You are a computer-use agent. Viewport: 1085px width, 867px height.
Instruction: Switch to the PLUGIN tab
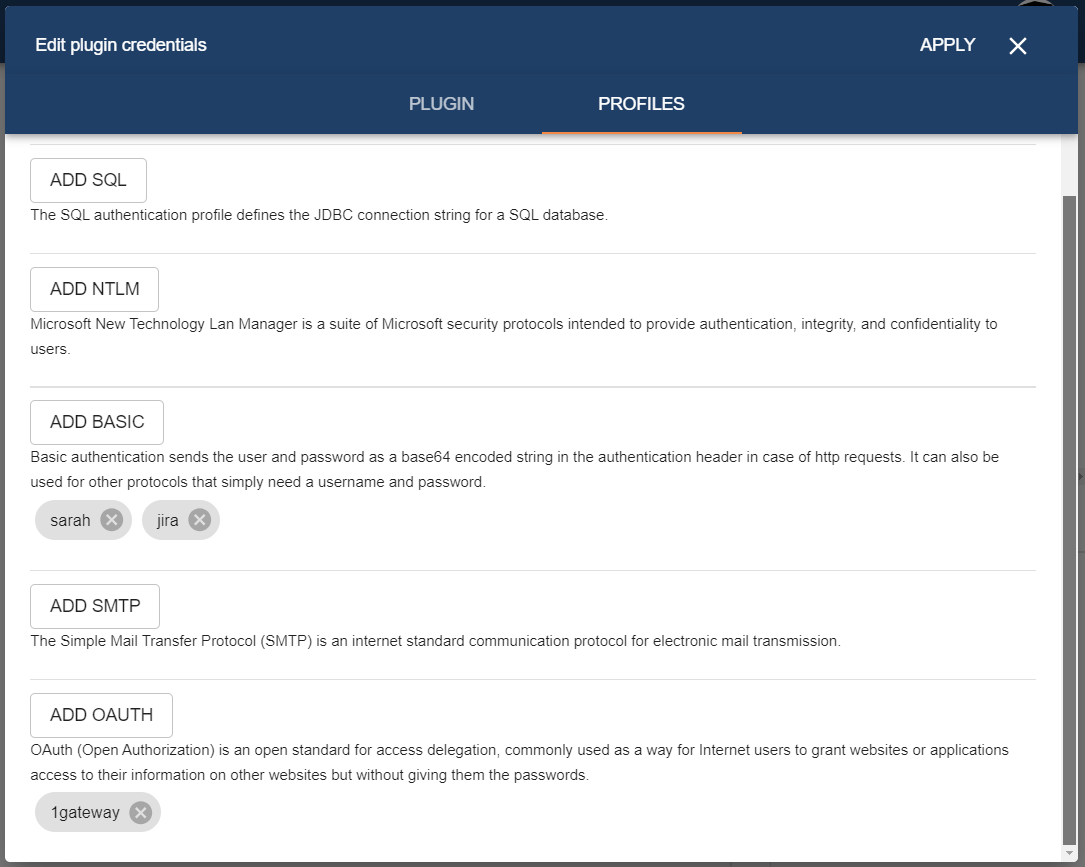click(441, 104)
